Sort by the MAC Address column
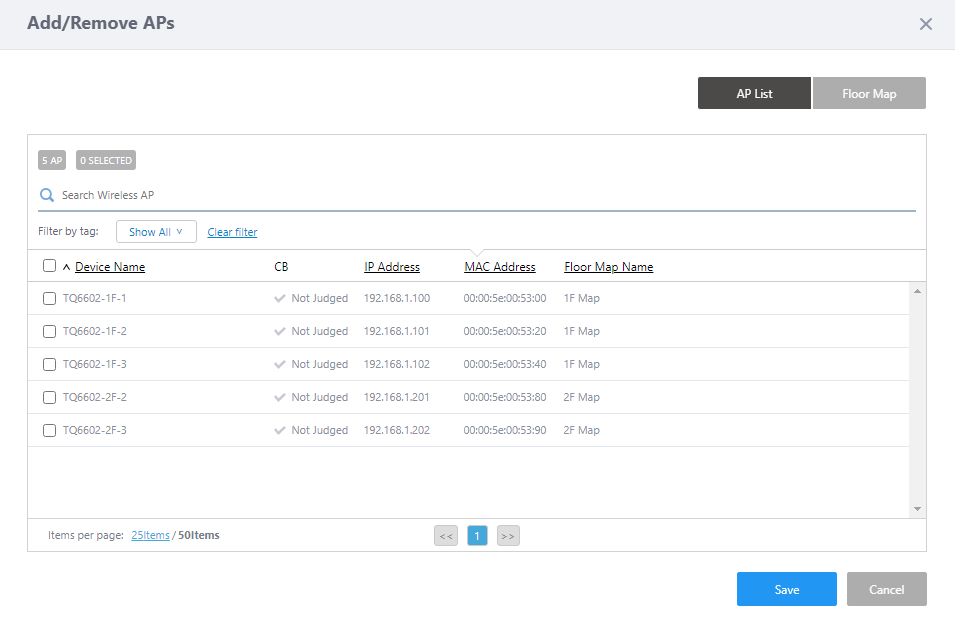This screenshot has width=955, height=622. point(500,267)
